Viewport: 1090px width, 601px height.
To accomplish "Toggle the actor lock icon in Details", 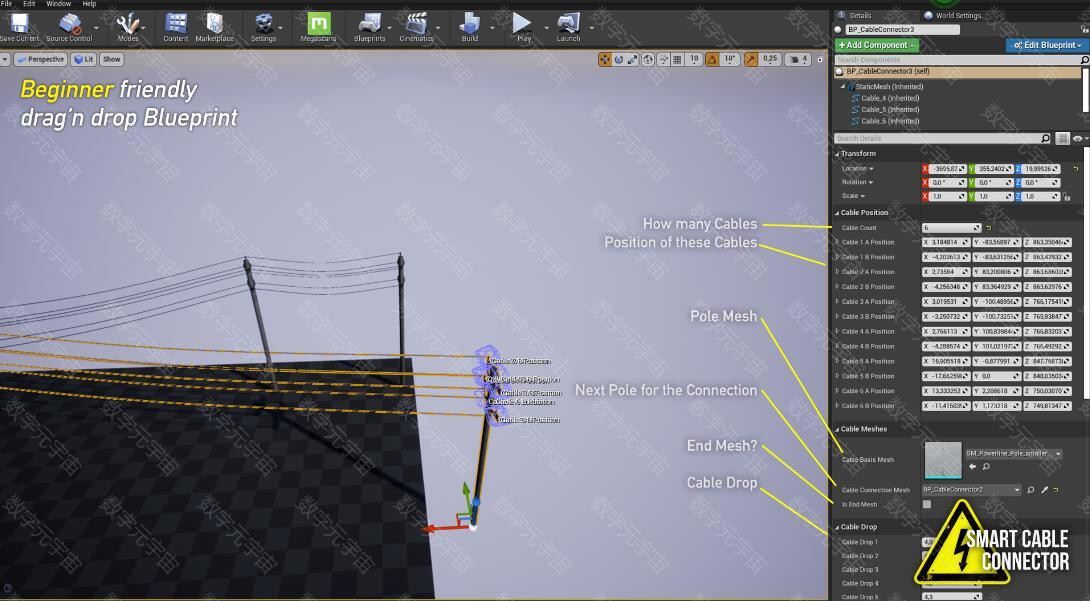I will [1084, 29].
